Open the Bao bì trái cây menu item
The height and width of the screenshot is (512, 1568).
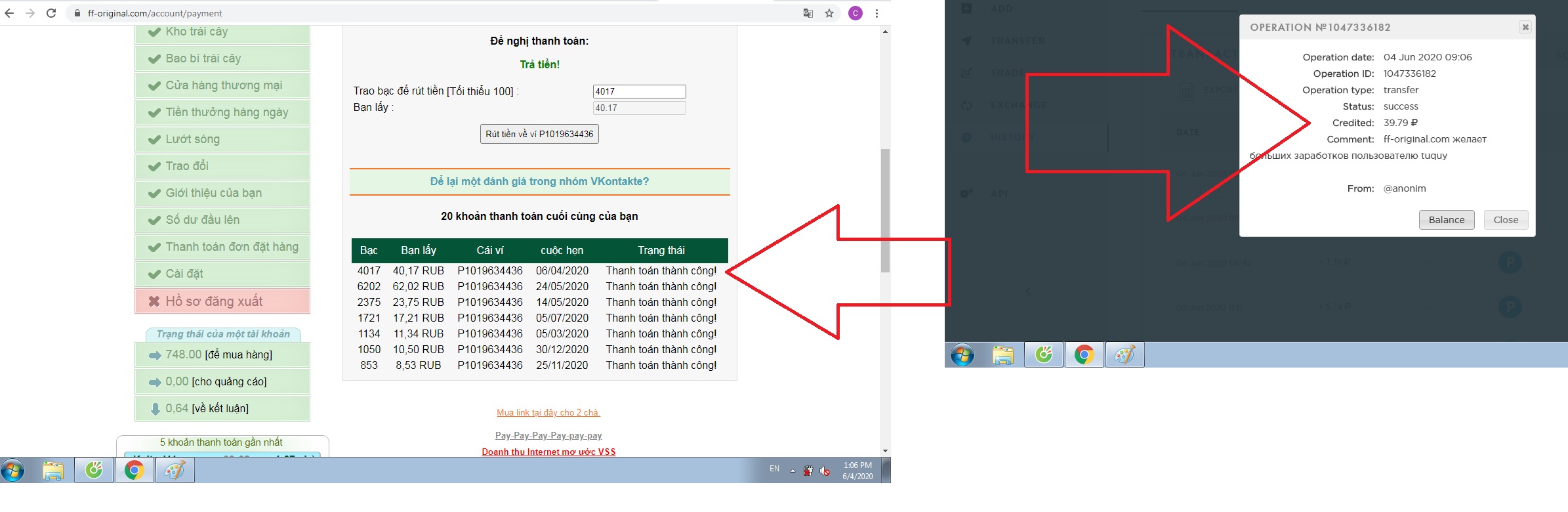222,59
